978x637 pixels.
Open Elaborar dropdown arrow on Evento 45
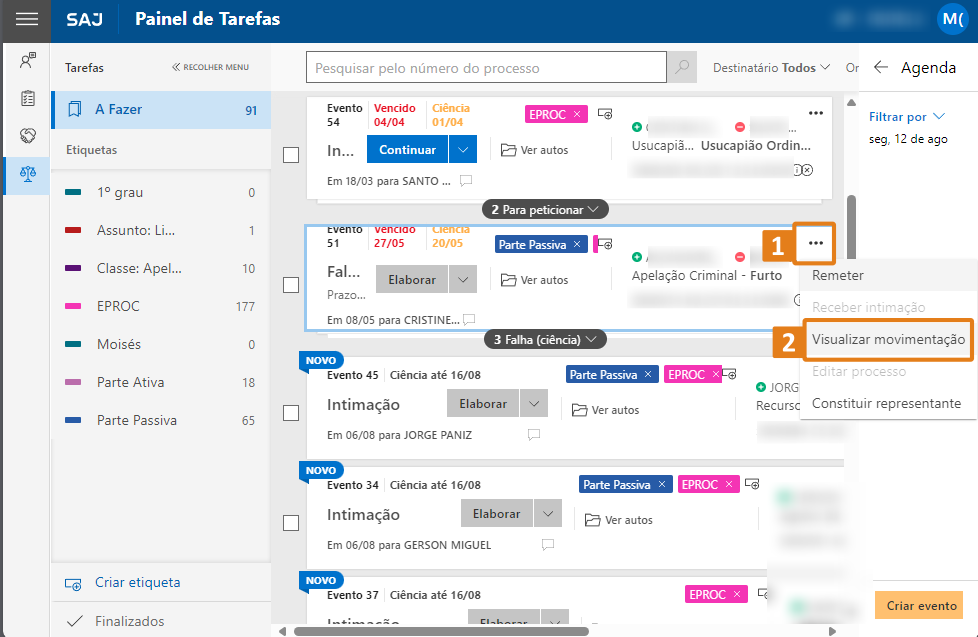[x=534, y=403]
